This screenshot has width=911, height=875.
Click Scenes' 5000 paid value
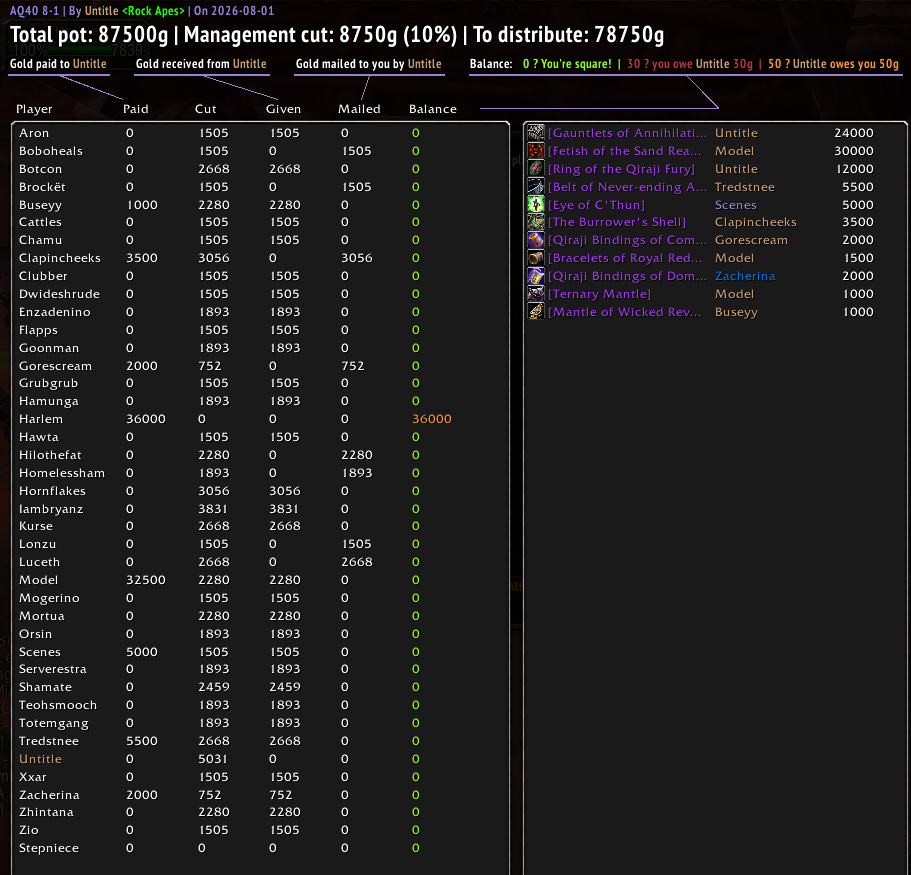tap(142, 652)
